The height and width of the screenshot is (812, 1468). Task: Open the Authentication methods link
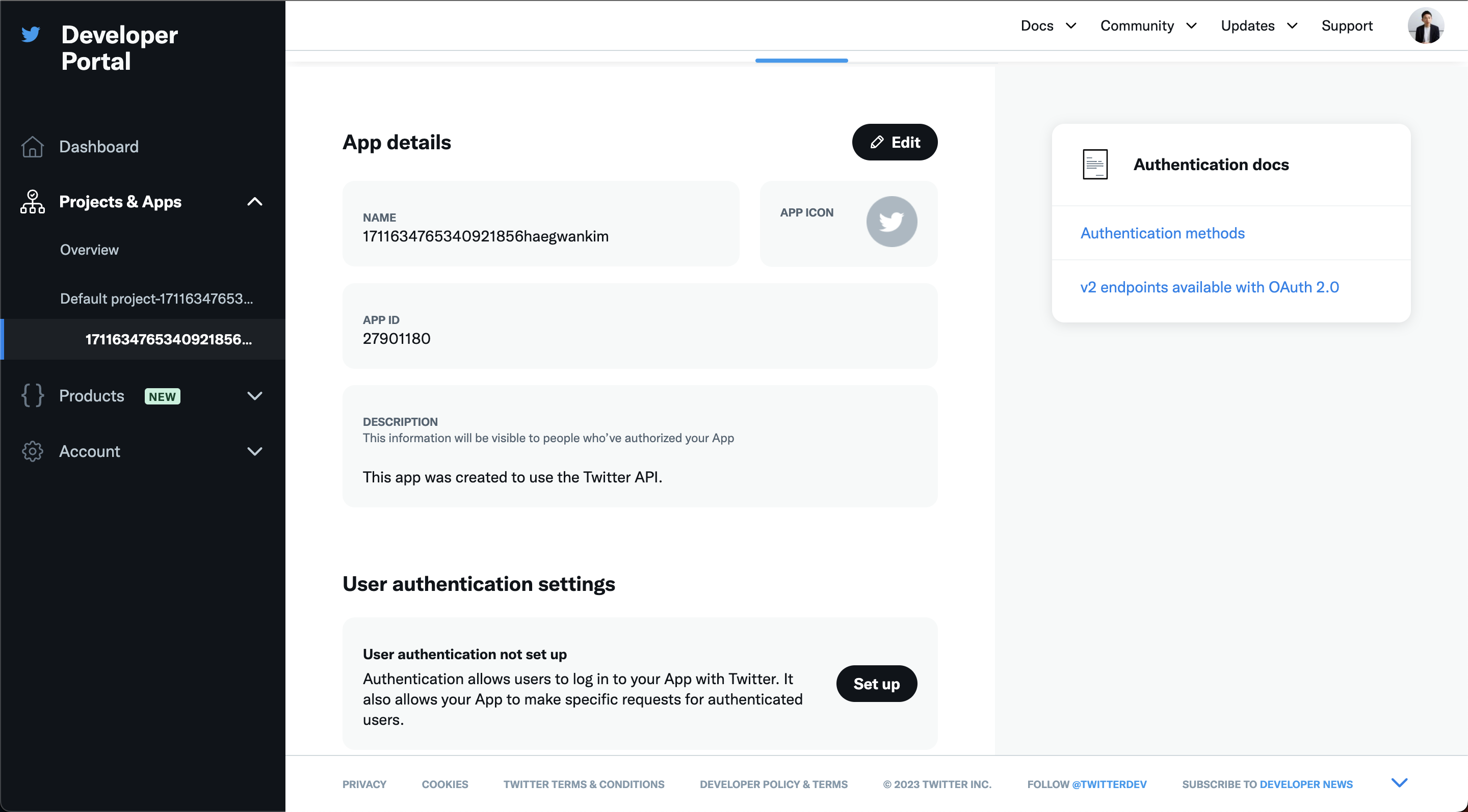(x=1162, y=233)
